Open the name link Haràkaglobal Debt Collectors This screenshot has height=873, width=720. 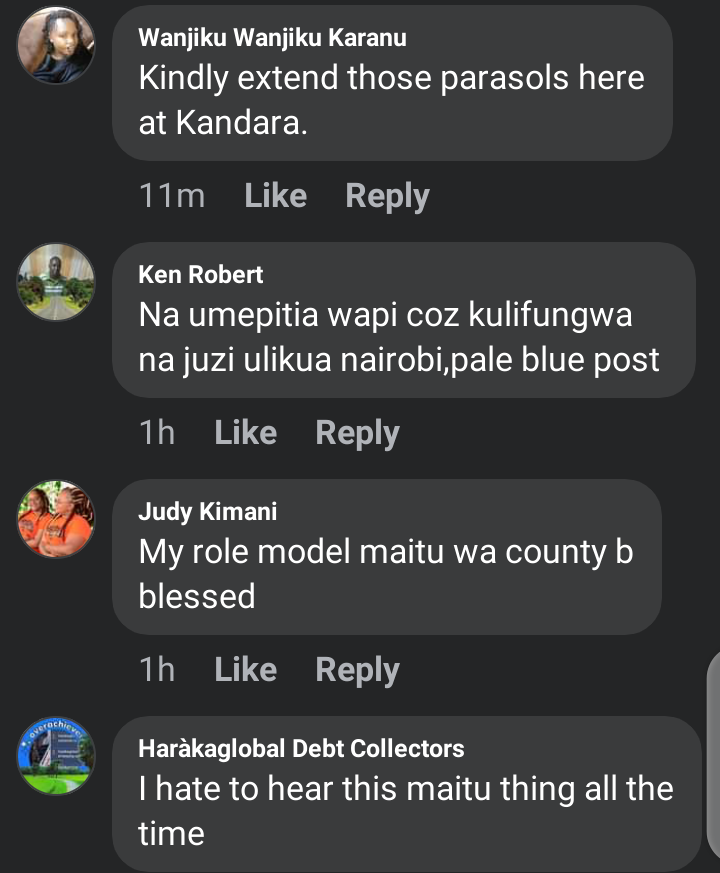301,748
